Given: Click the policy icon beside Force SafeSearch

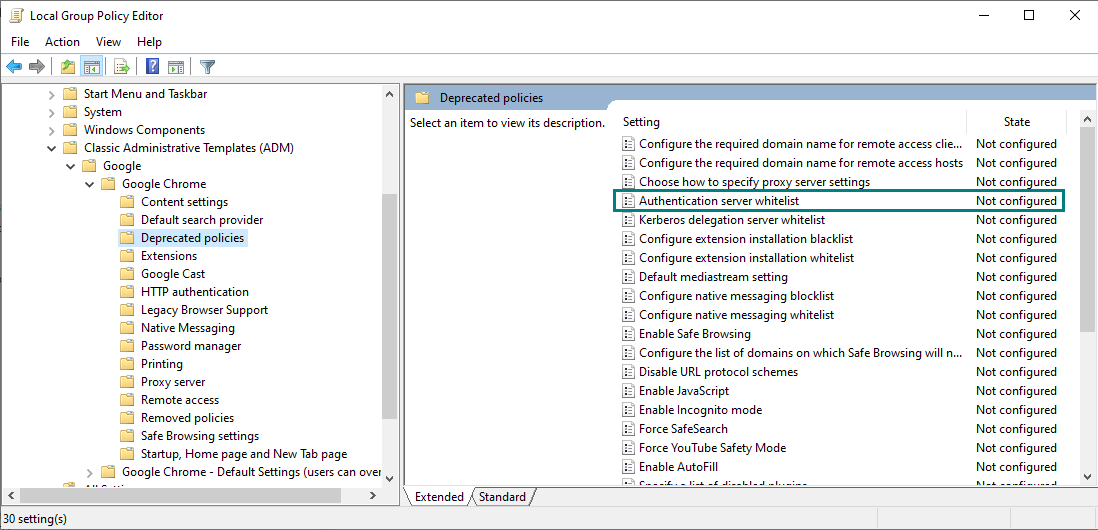Looking at the screenshot, I should [628, 428].
